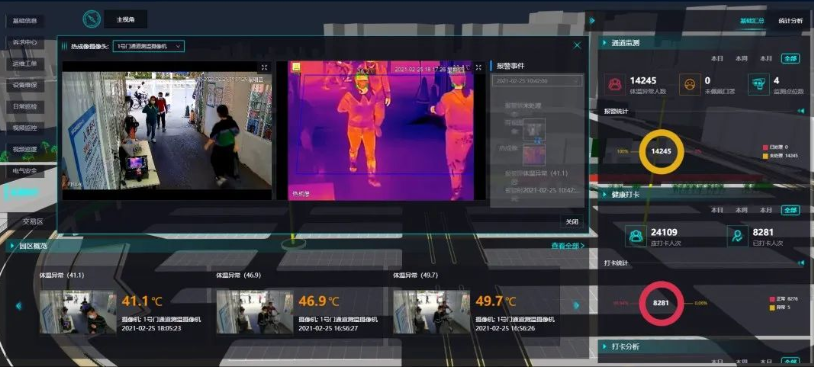Click the yellow icon on the thermal feed corner
The height and width of the screenshot is (367, 814).
click(296, 66)
